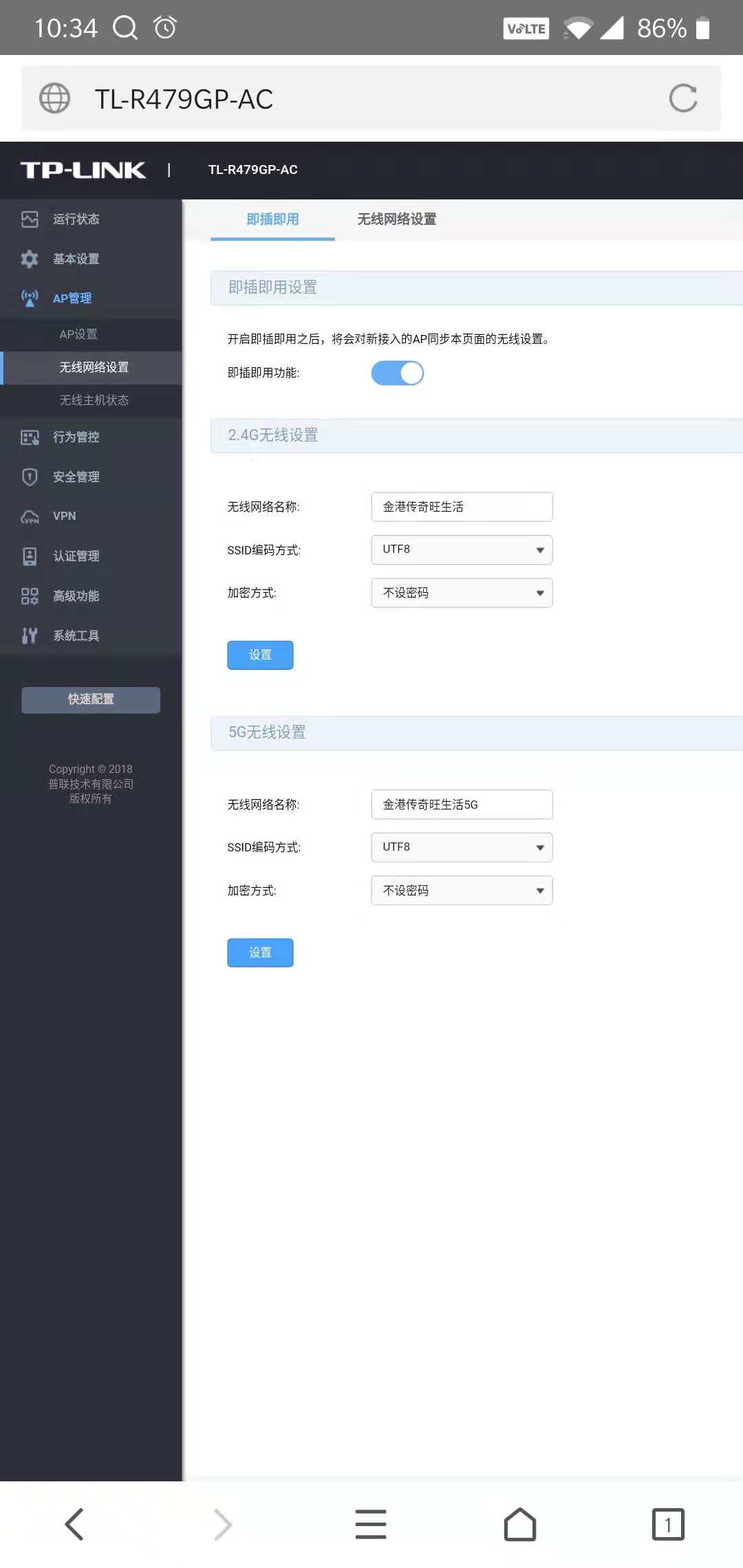Edit the 2.4G 无线网络名称 field

point(462,507)
